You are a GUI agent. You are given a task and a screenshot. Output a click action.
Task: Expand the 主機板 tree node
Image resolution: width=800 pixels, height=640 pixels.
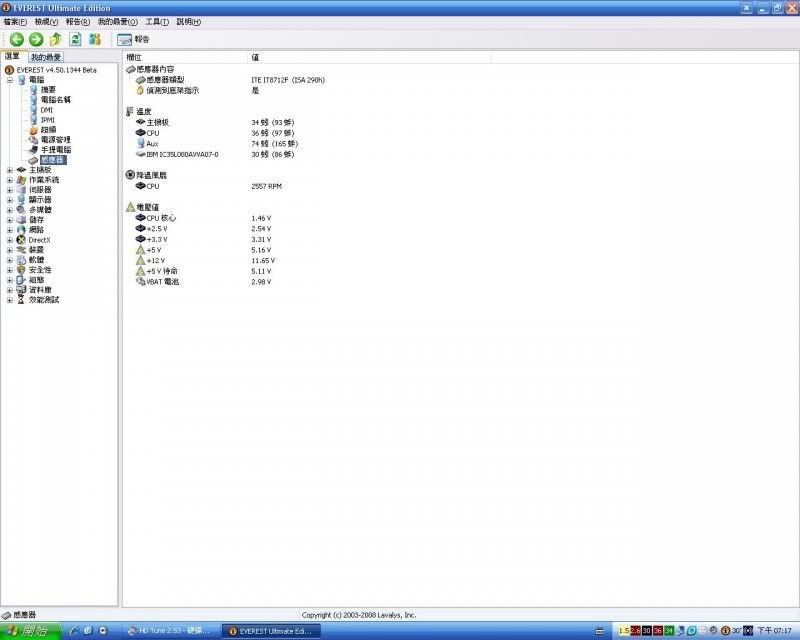(10, 170)
